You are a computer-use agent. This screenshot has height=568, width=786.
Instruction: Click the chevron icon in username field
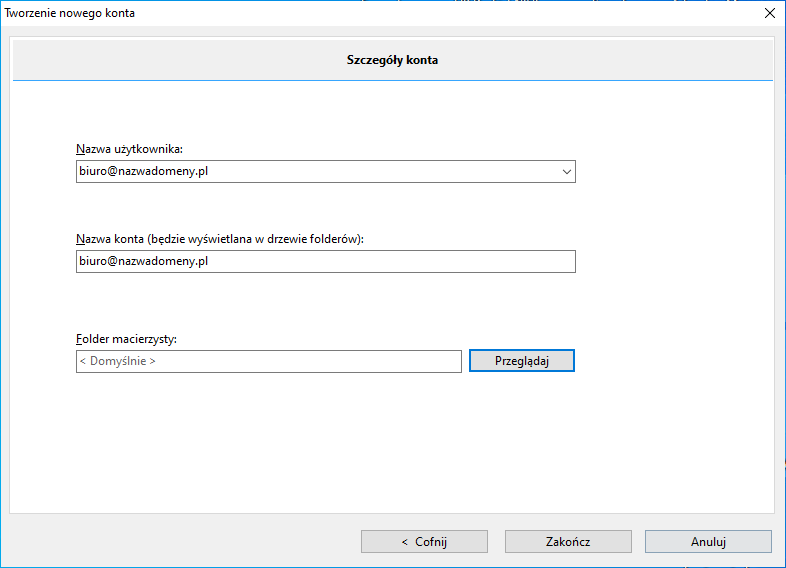[566, 171]
